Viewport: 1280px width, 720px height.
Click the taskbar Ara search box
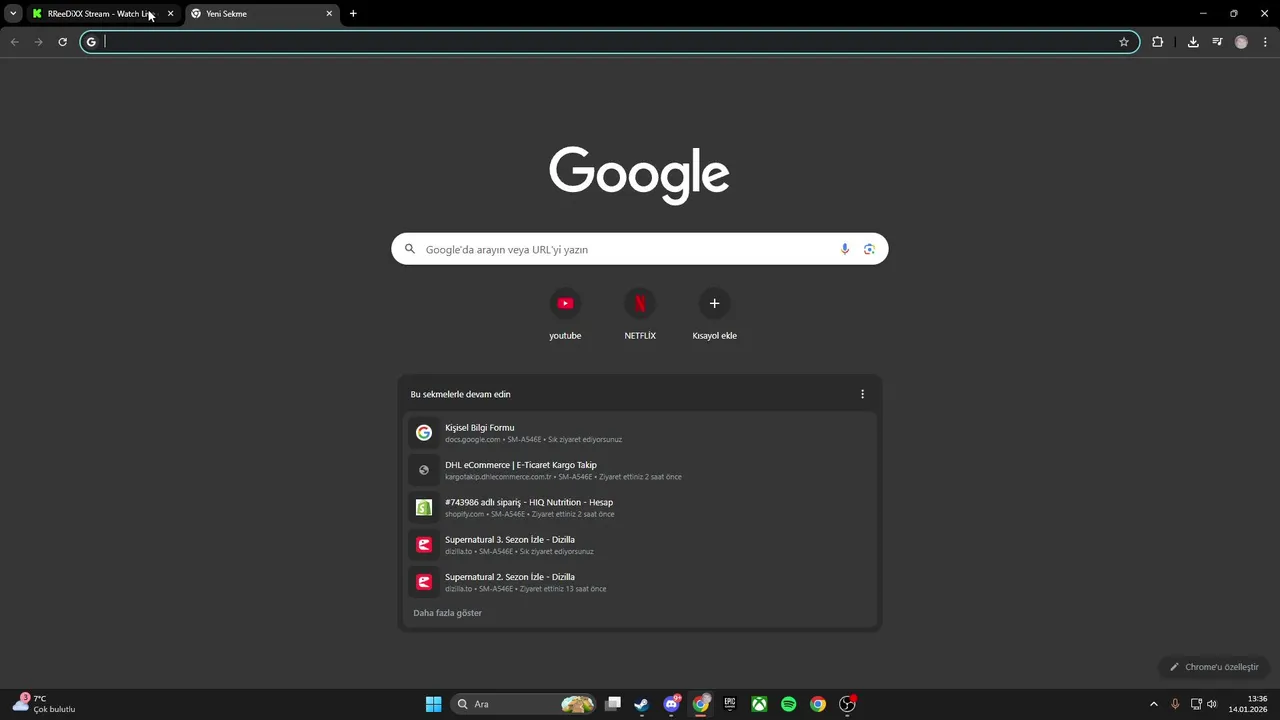tap(523, 704)
